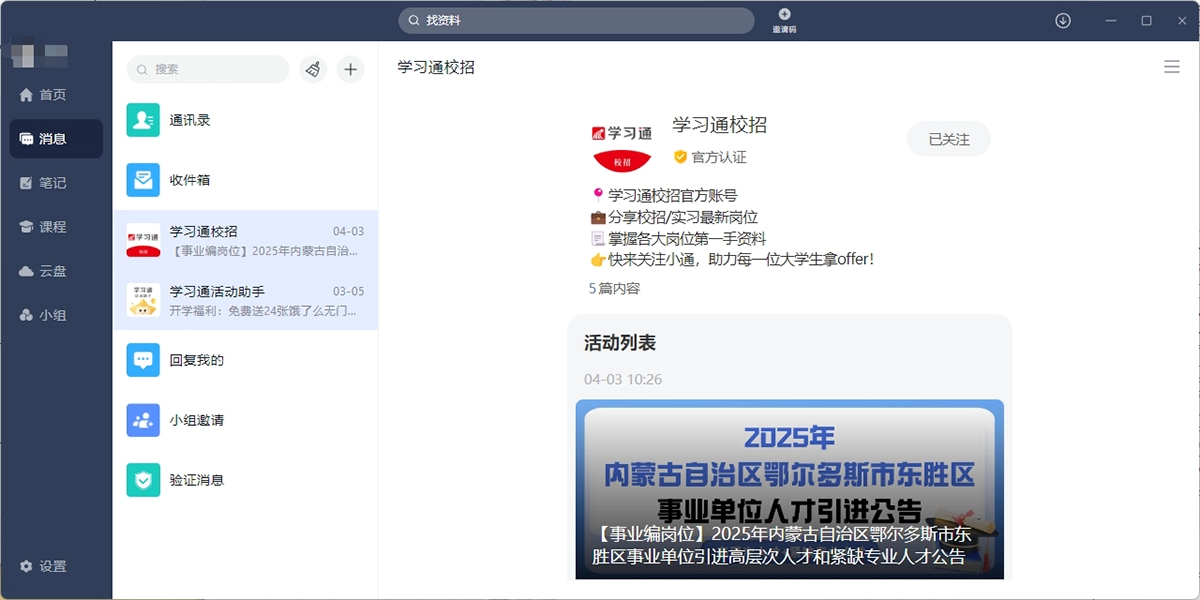The width and height of the screenshot is (1200, 600).
Task: Open the plus menu for new chat
Action: coord(350,69)
